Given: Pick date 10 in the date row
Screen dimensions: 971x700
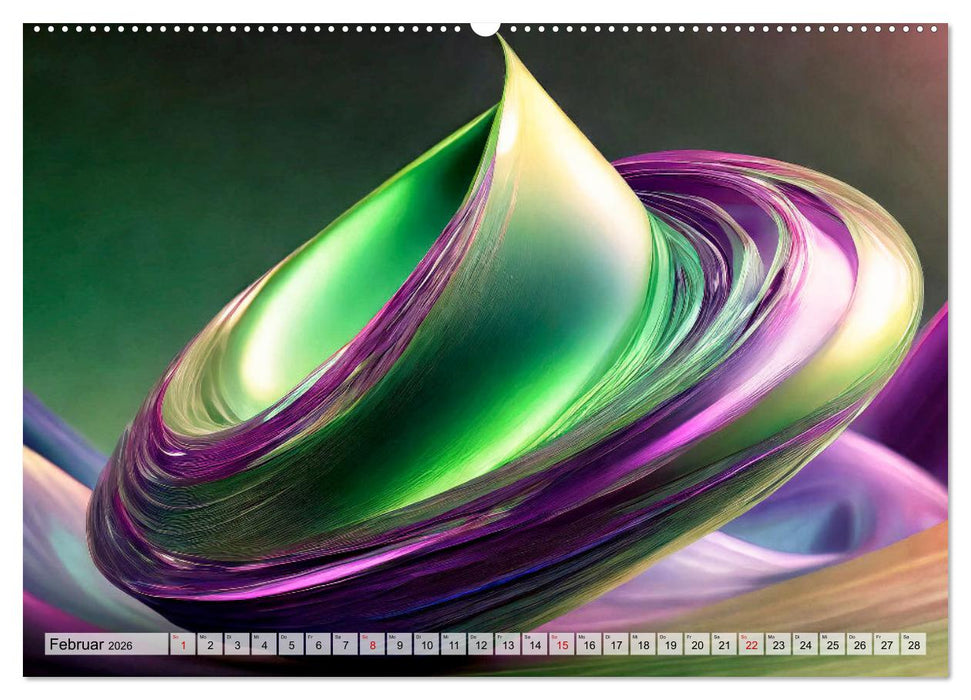Looking at the screenshot, I should pyautogui.click(x=427, y=645).
